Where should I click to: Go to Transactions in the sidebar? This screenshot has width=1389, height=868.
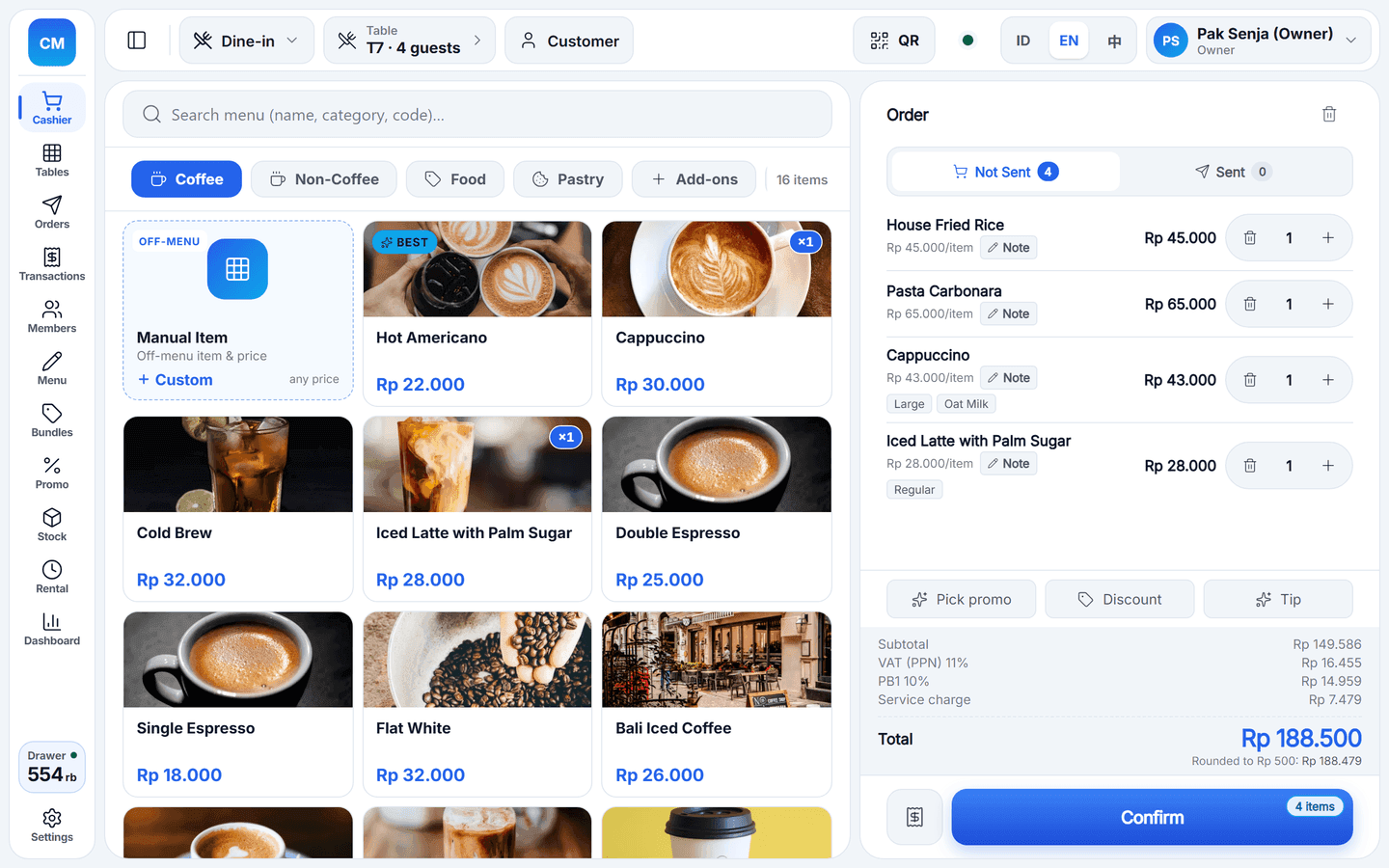(x=52, y=264)
